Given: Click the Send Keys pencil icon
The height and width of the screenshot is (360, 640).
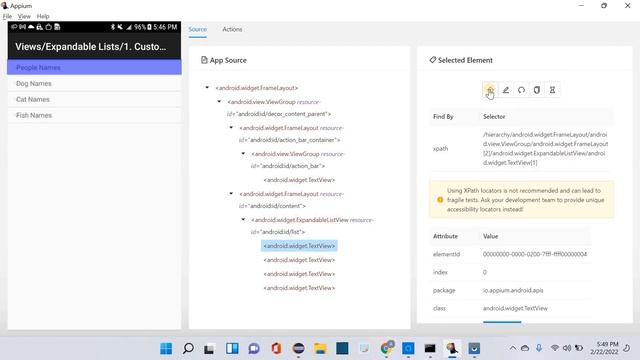Looking at the screenshot, I should (x=506, y=90).
